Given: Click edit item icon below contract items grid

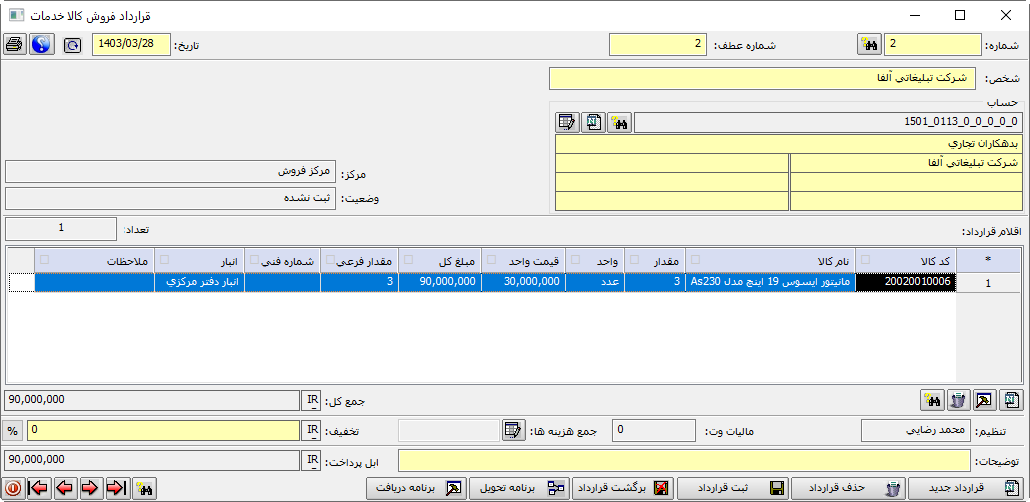Looking at the screenshot, I should [x=985, y=399].
